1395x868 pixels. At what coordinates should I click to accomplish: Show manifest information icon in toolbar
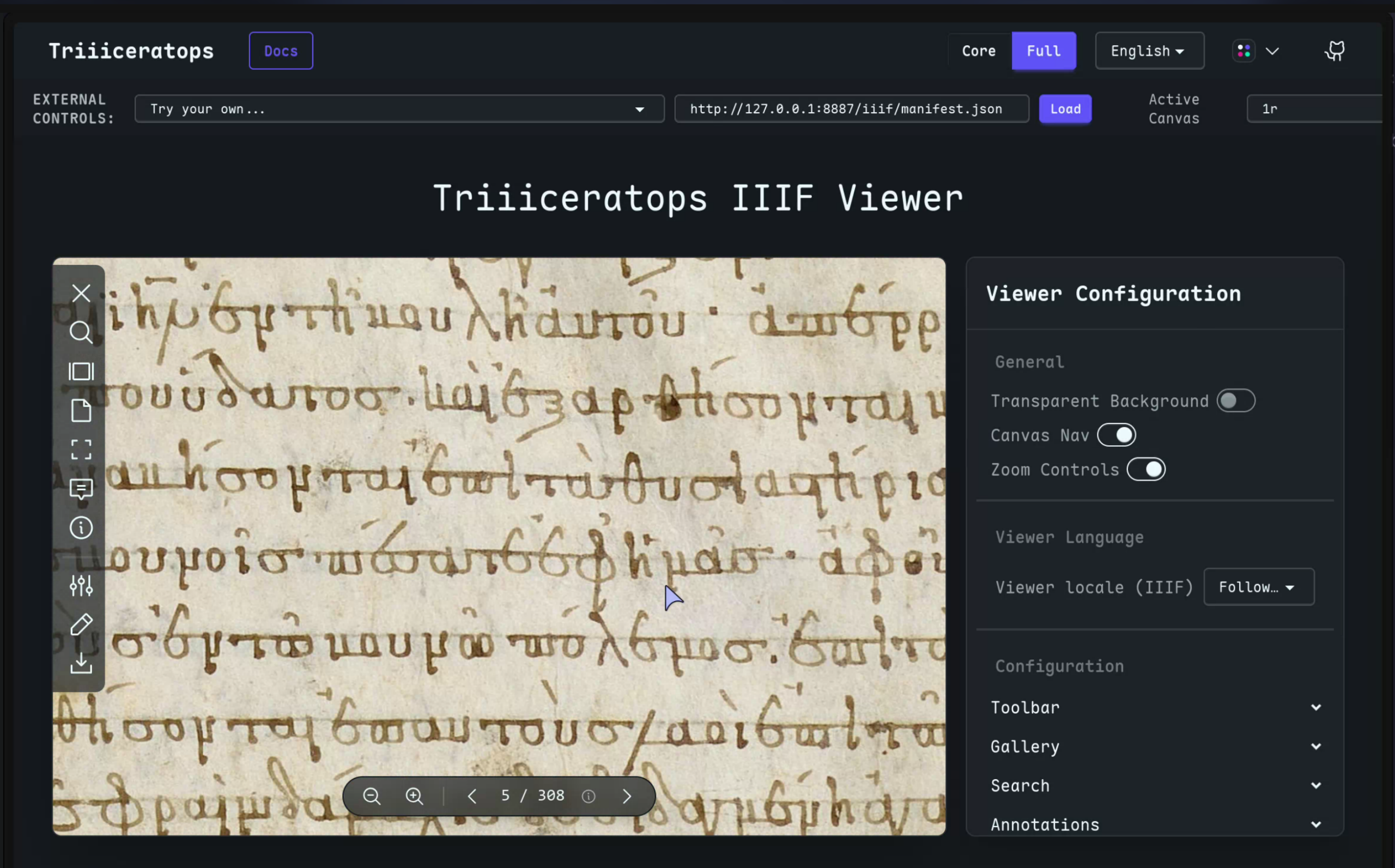(81, 527)
